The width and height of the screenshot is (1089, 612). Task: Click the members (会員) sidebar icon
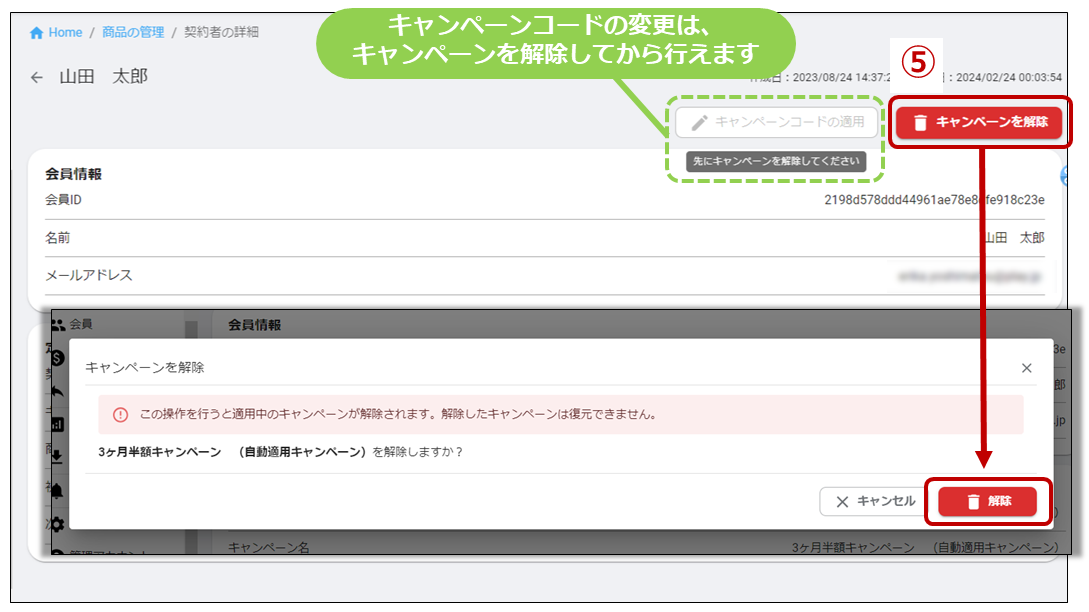(x=58, y=324)
